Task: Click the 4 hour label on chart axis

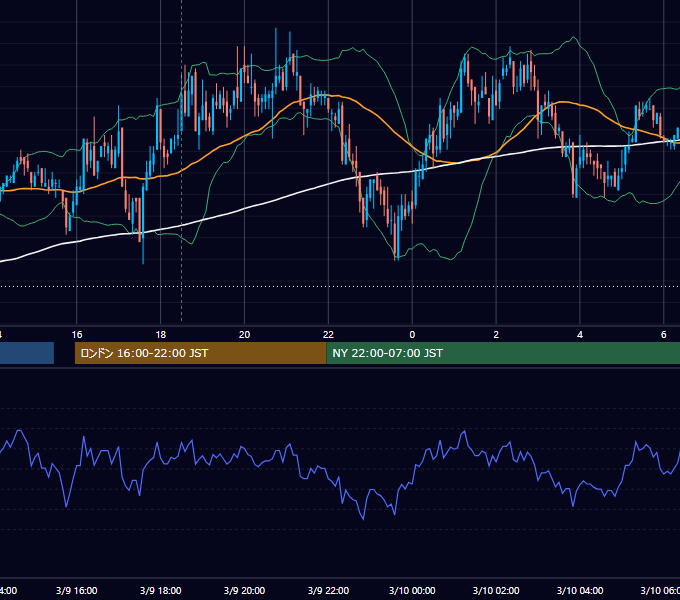Action: coord(580,335)
